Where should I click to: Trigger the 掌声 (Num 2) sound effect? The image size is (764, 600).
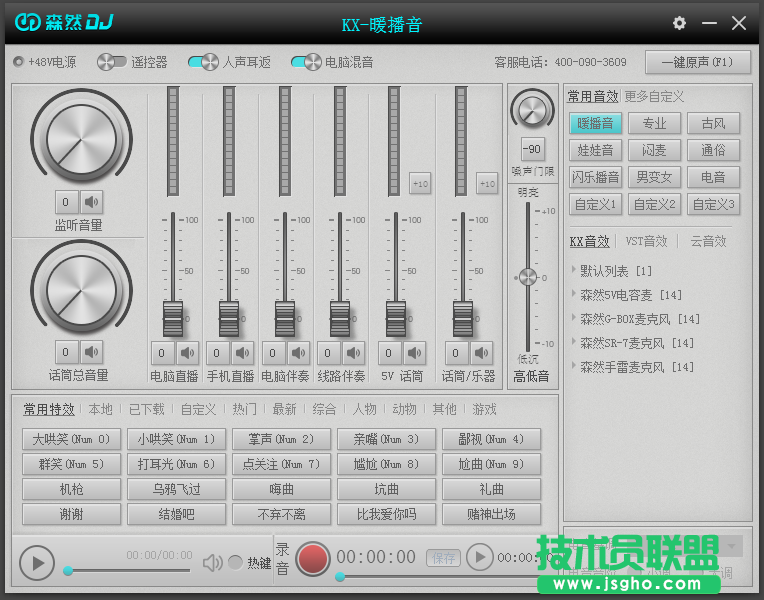[x=280, y=439]
